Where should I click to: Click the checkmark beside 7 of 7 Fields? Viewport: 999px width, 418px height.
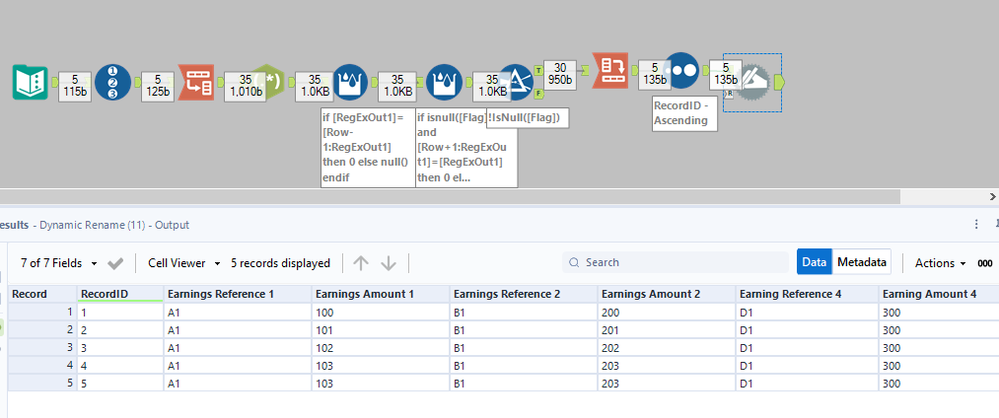116,263
